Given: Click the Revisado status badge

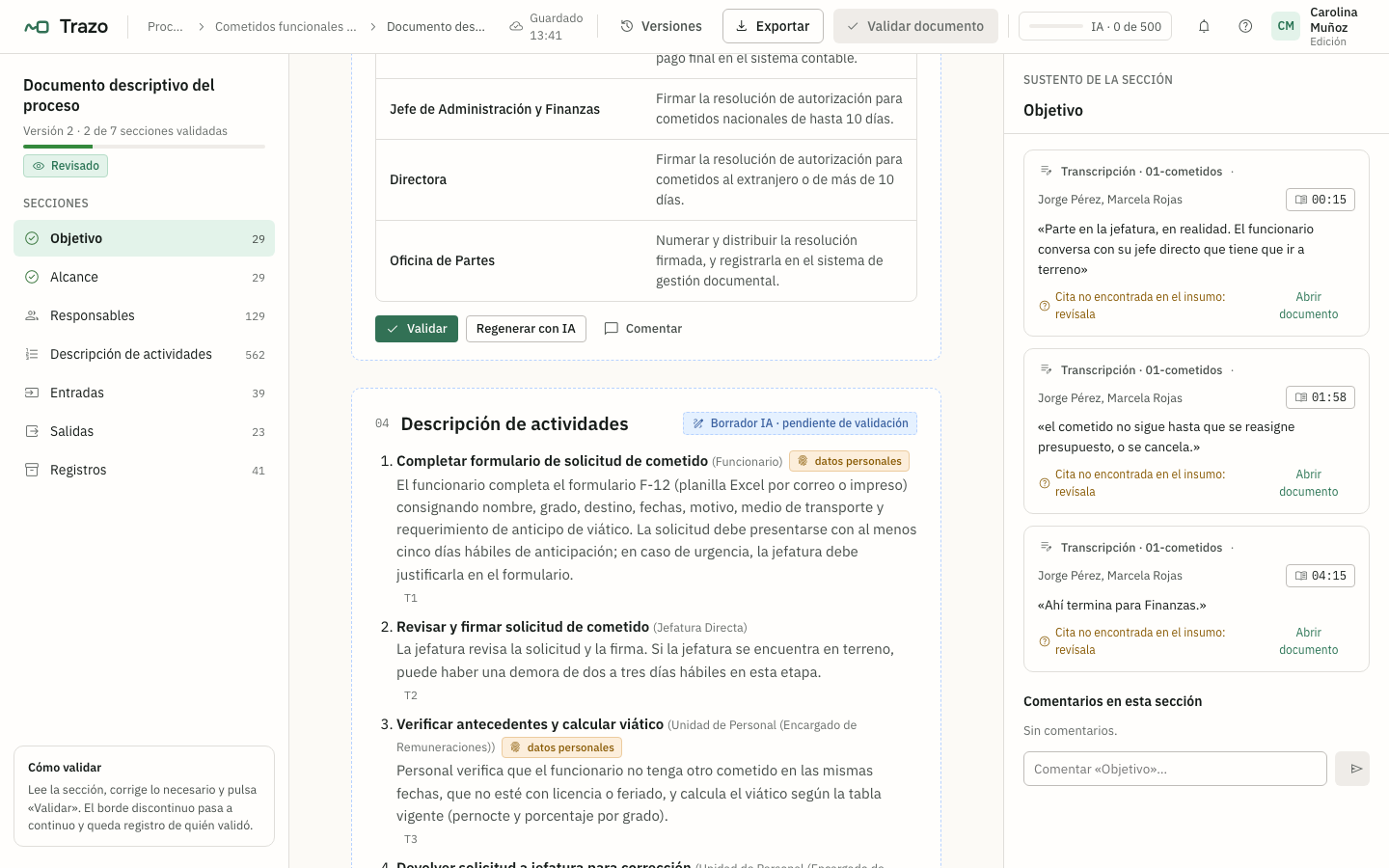Looking at the screenshot, I should [66, 166].
